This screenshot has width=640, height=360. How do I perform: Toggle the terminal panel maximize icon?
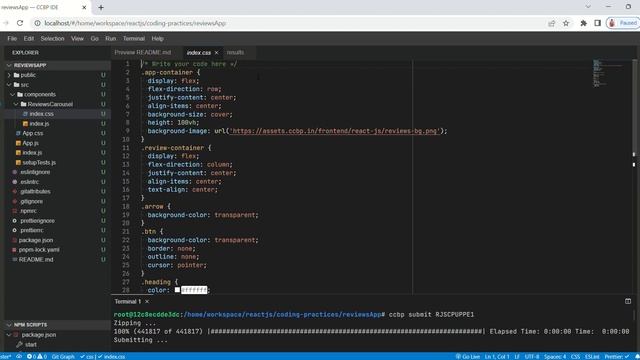pos(628,301)
